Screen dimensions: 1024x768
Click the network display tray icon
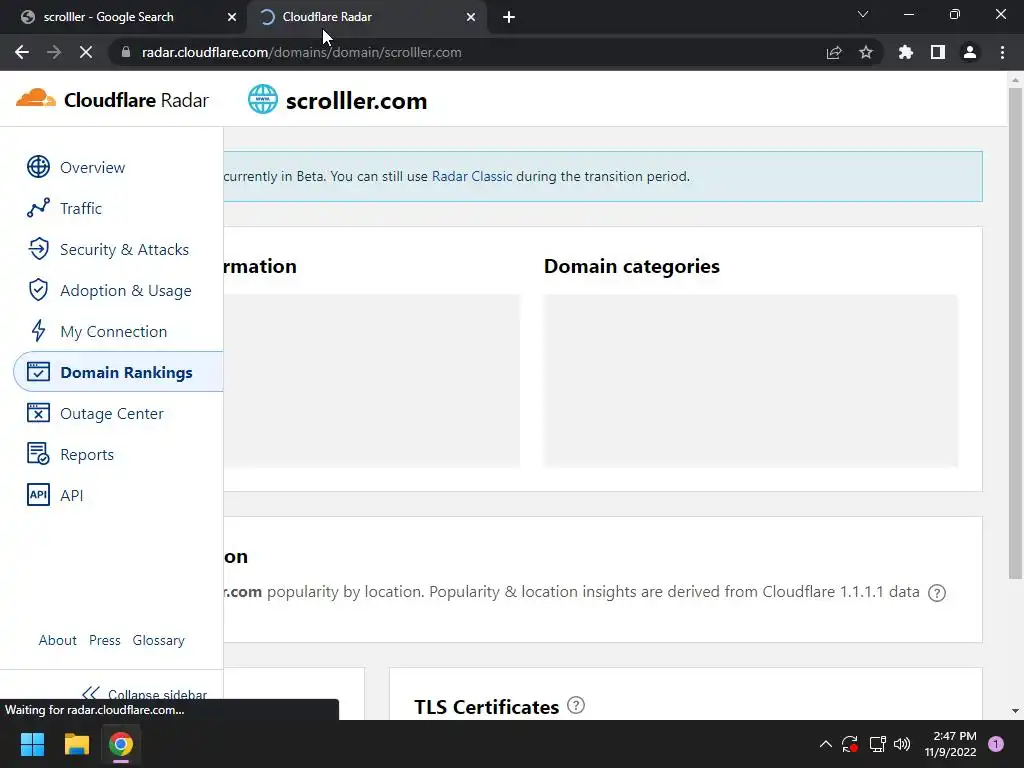[x=877, y=744]
